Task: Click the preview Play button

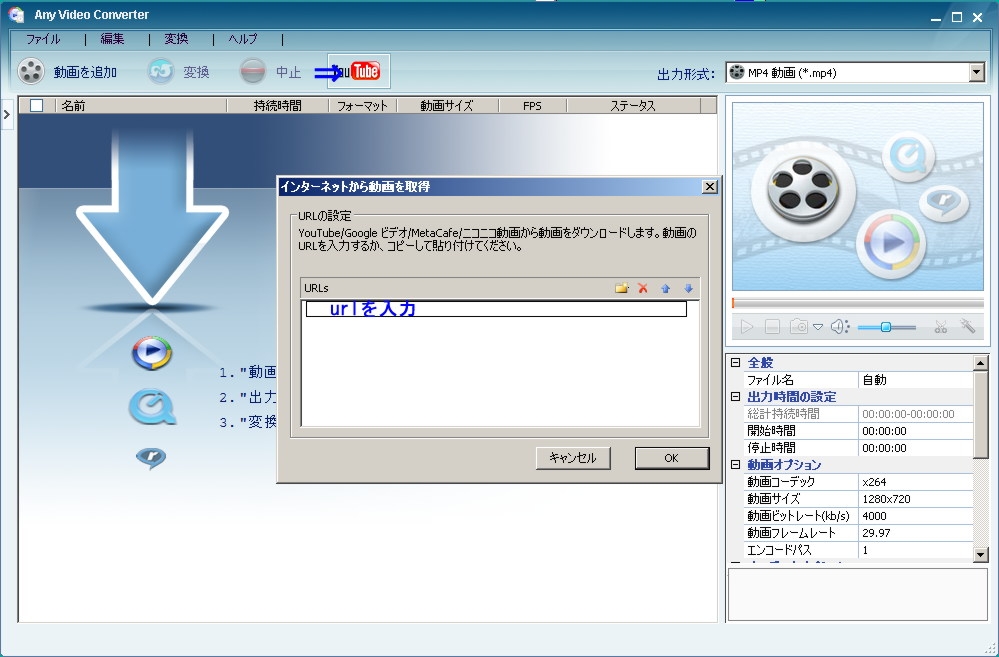Action: coord(747,327)
